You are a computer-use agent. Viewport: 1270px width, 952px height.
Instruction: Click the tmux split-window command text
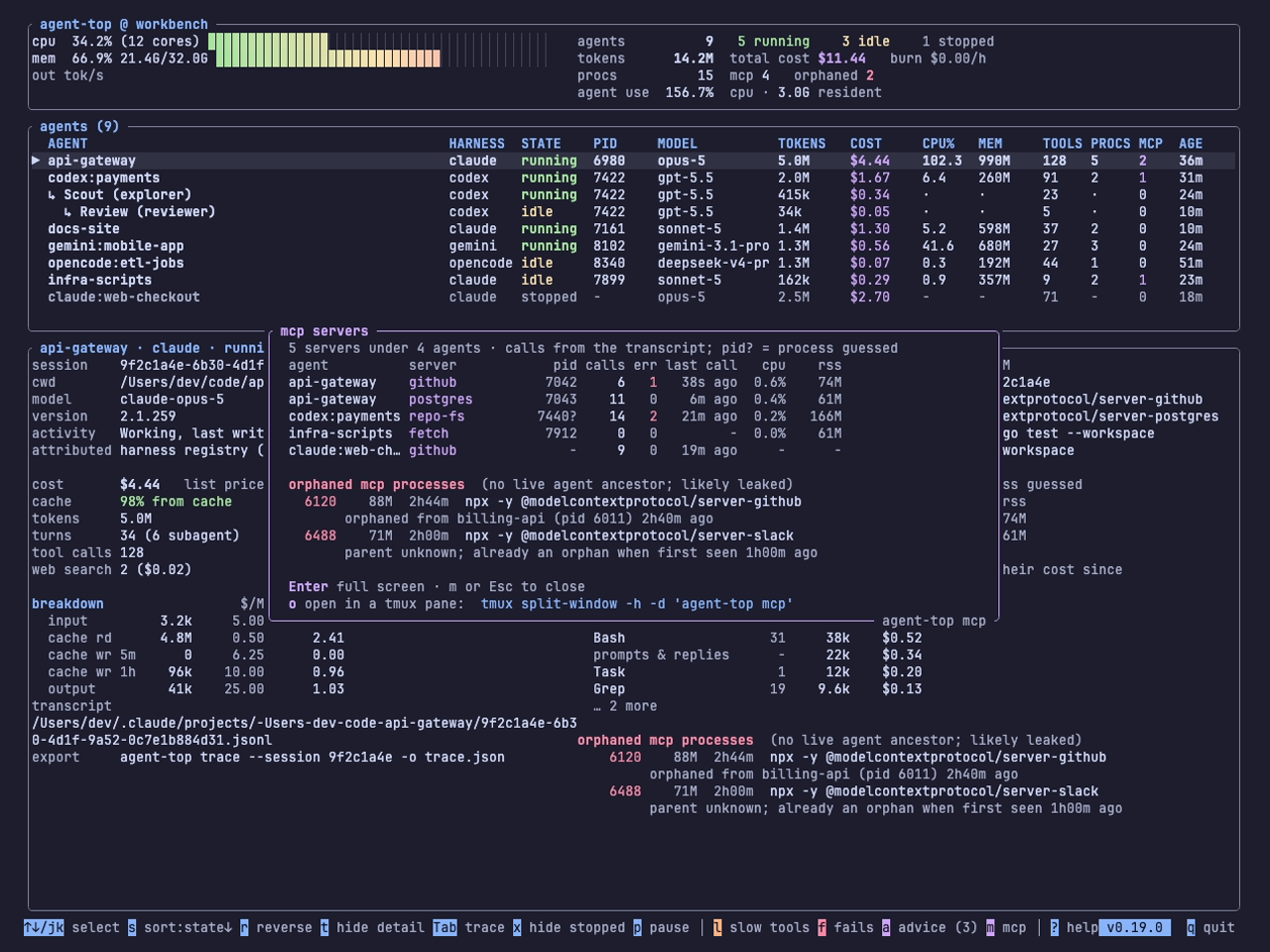(x=637, y=603)
